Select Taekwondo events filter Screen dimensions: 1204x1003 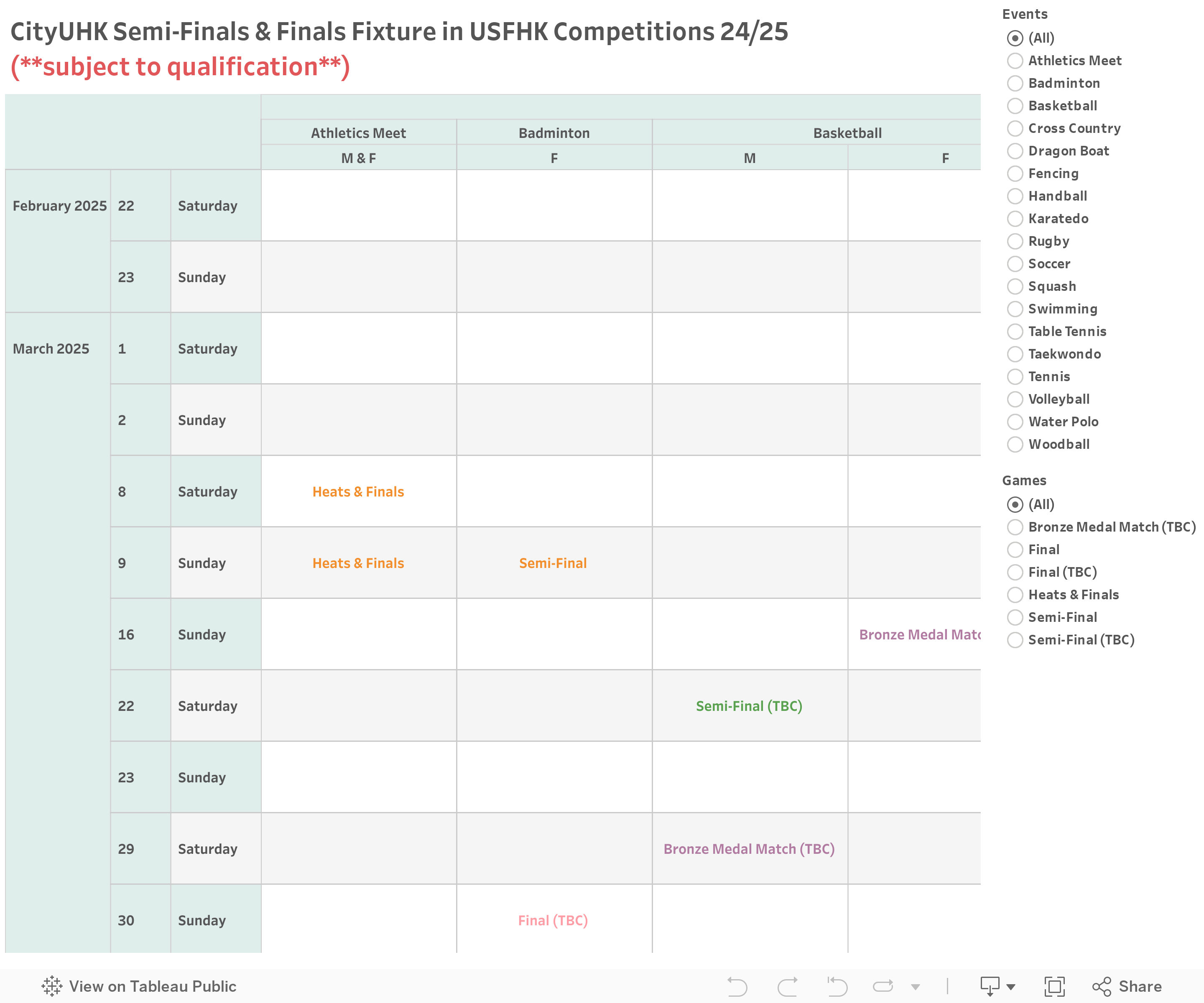tap(1015, 354)
